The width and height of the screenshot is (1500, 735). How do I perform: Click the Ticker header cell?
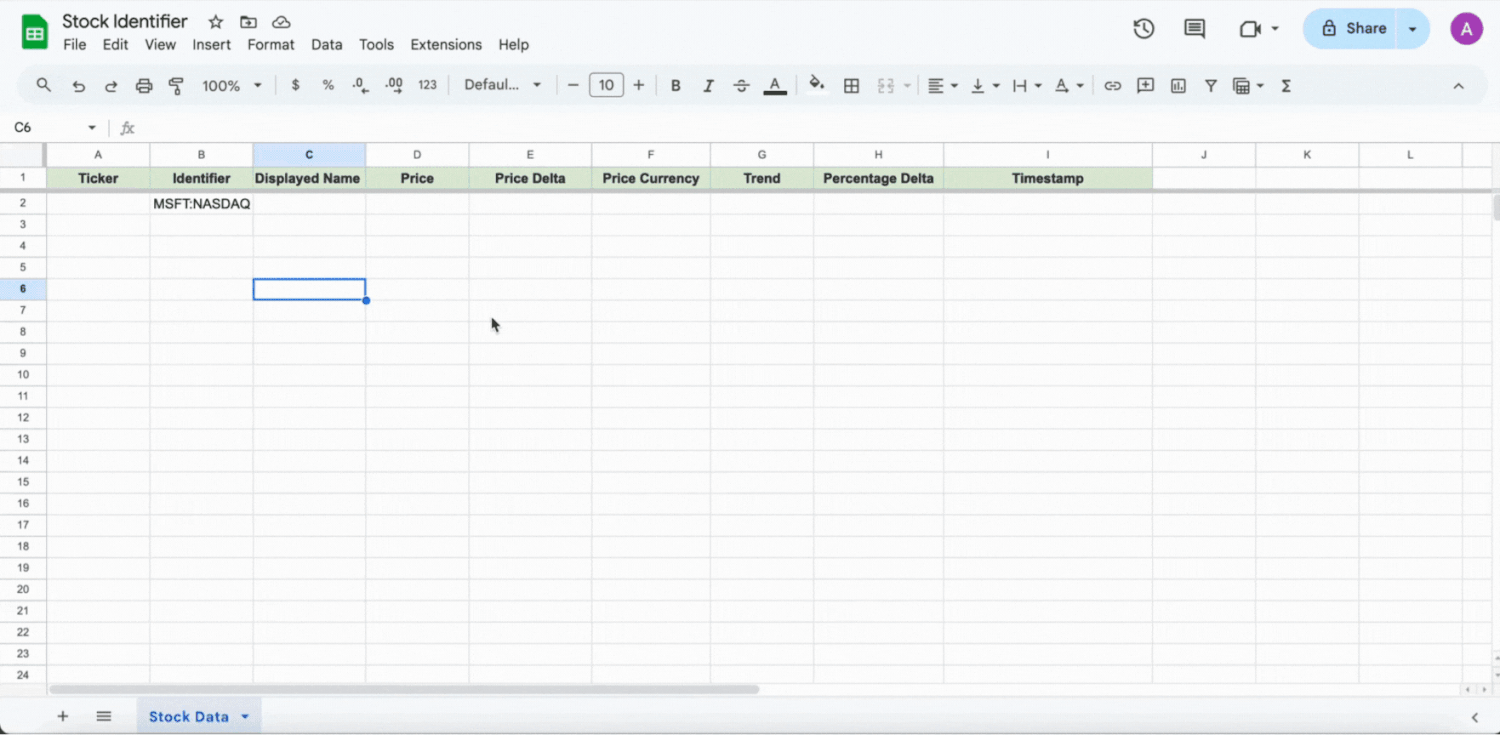[x=98, y=178]
